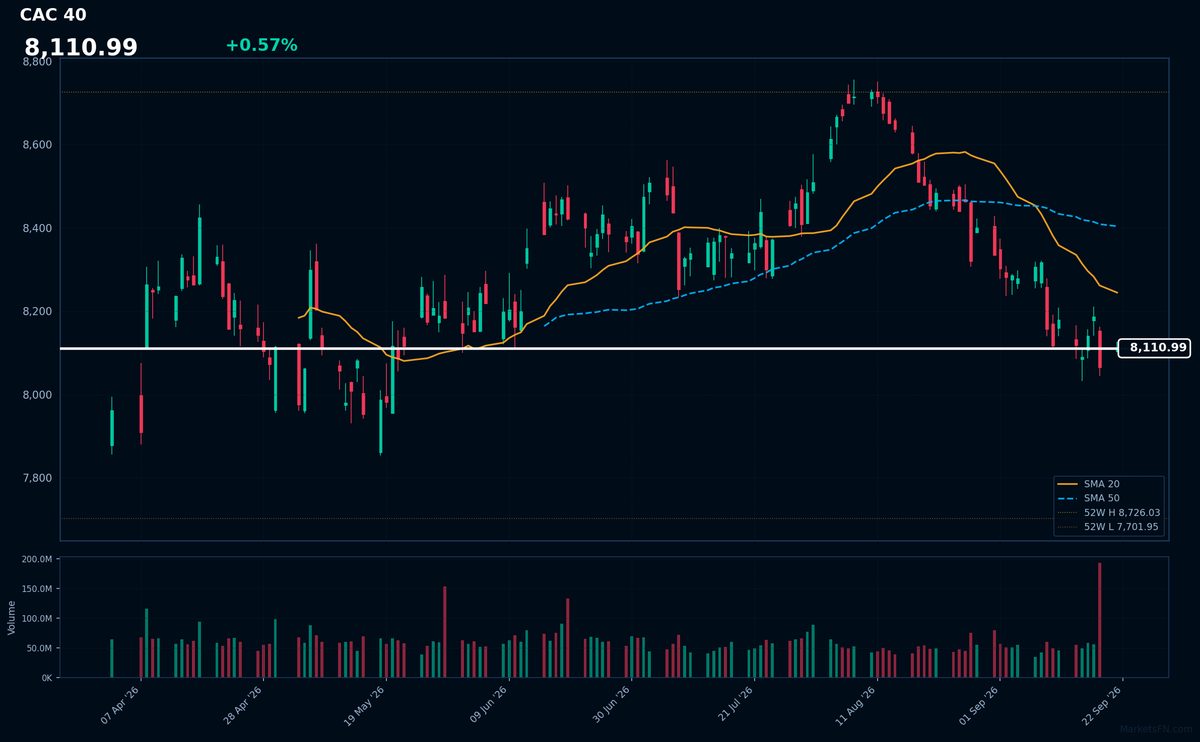1200x742 pixels.
Task: Click the Volume axis title
Action: click(12, 617)
